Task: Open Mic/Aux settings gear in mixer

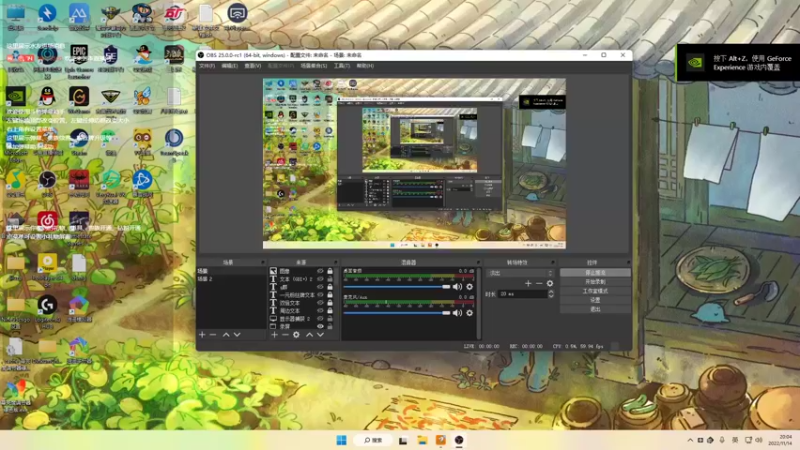Action: point(469,313)
